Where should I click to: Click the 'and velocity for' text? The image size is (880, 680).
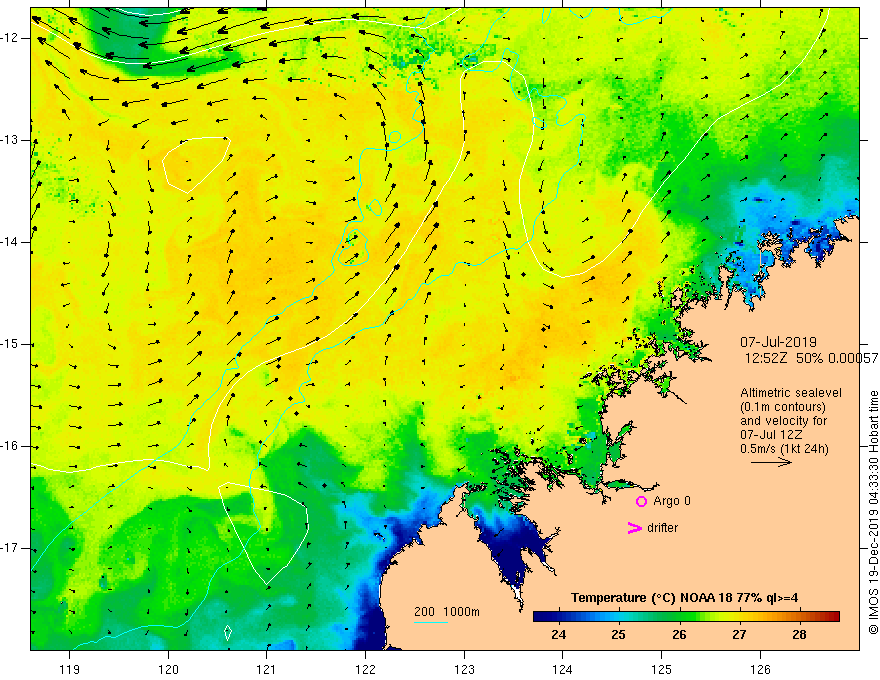tap(783, 421)
